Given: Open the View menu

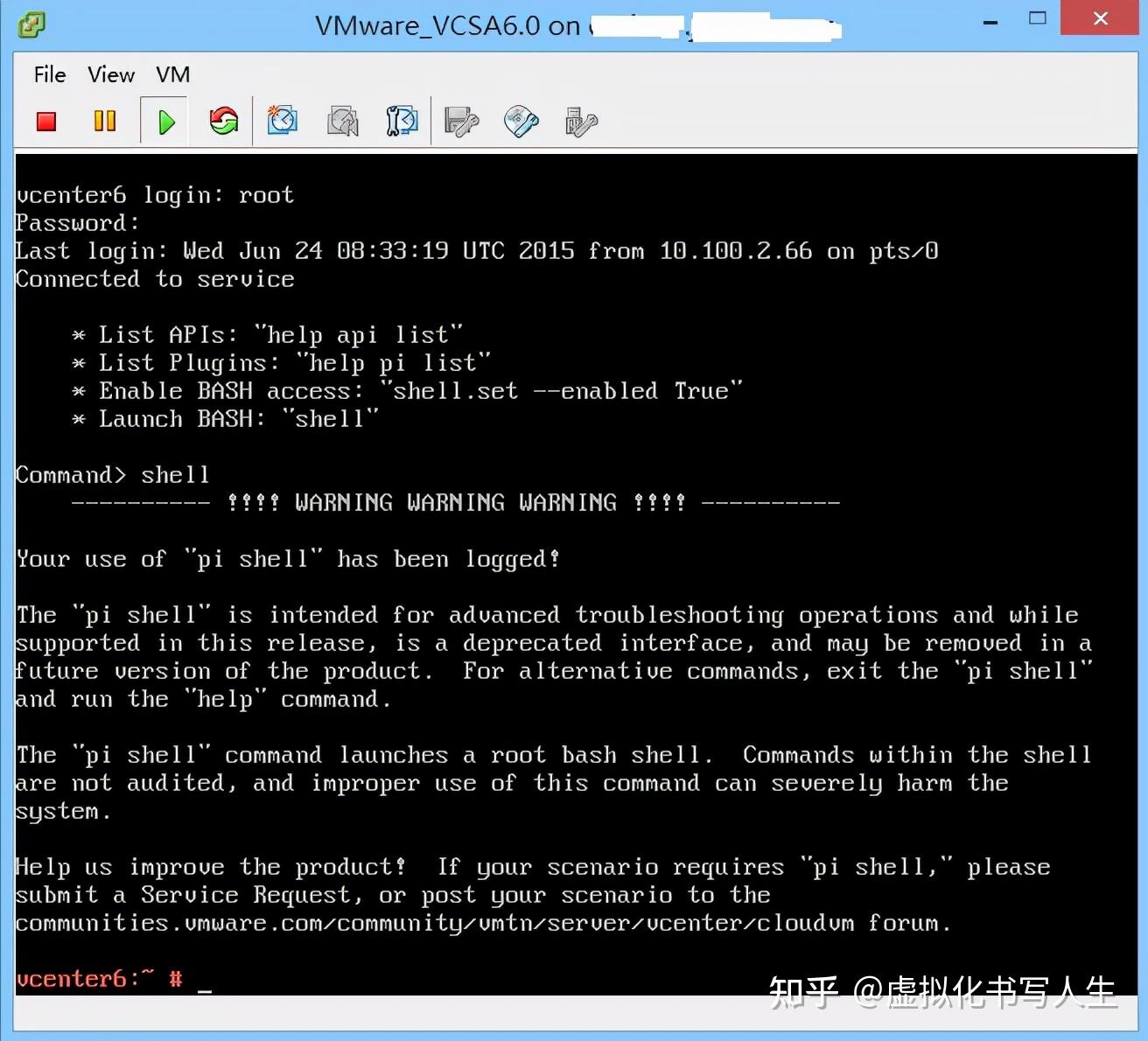Looking at the screenshot, I should (110, 74).
